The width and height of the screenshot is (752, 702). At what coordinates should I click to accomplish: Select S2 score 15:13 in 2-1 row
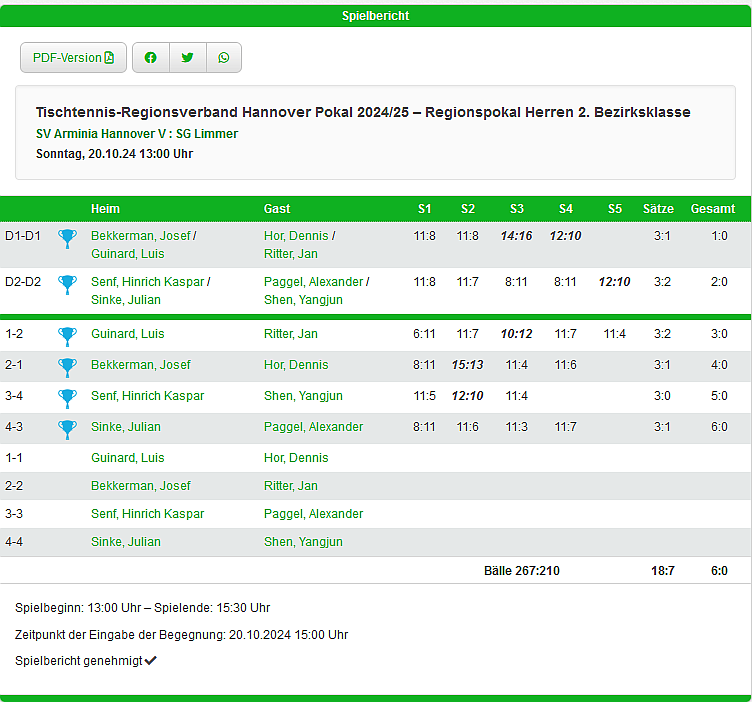pyautogui.click(x=468, y=365)
